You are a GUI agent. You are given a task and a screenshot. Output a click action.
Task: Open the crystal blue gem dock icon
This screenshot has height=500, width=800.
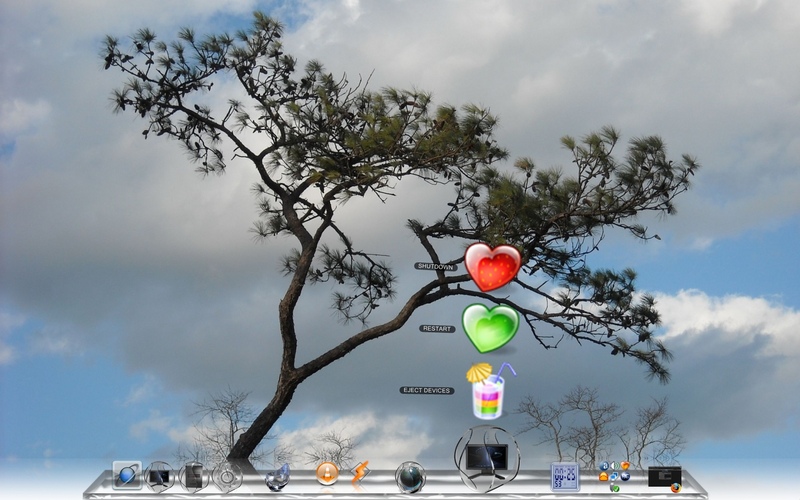coord(278,477)
